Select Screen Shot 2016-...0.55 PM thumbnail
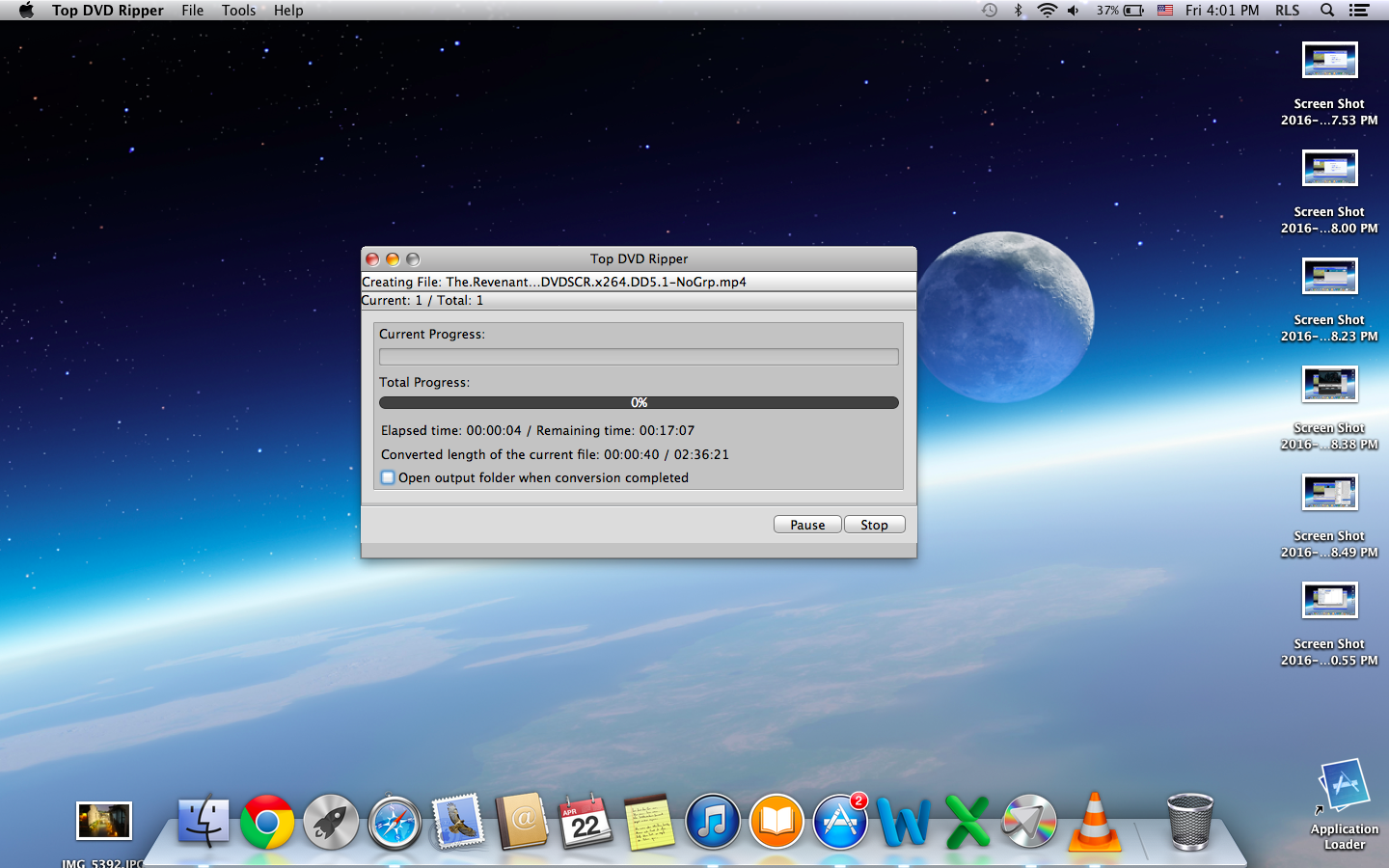The height and width of the screenshot is (868, 1389). tap(1329, 601)
